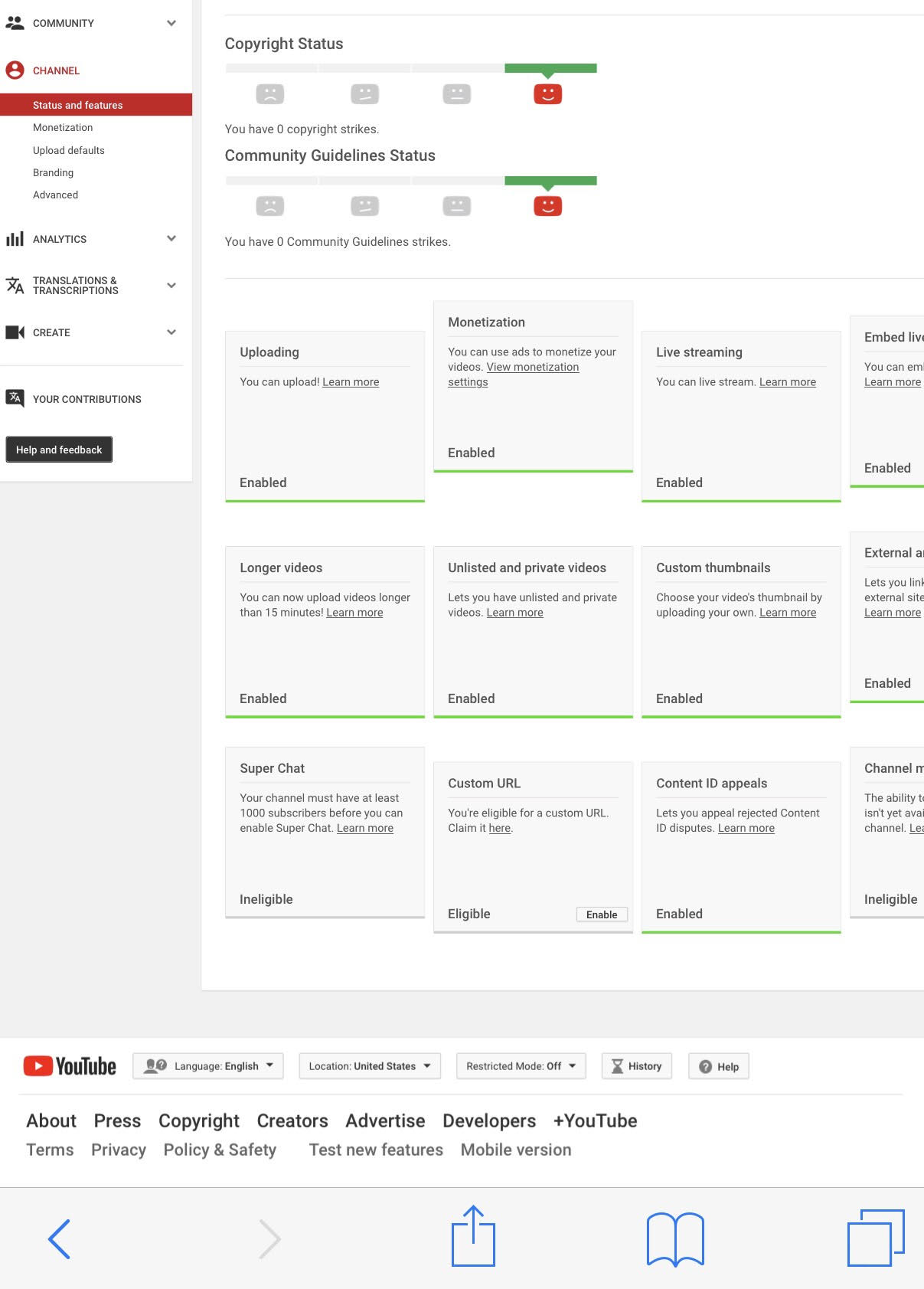Click the sad gray face under Copyright Status

pyautogui.click(x=269, y=94)
